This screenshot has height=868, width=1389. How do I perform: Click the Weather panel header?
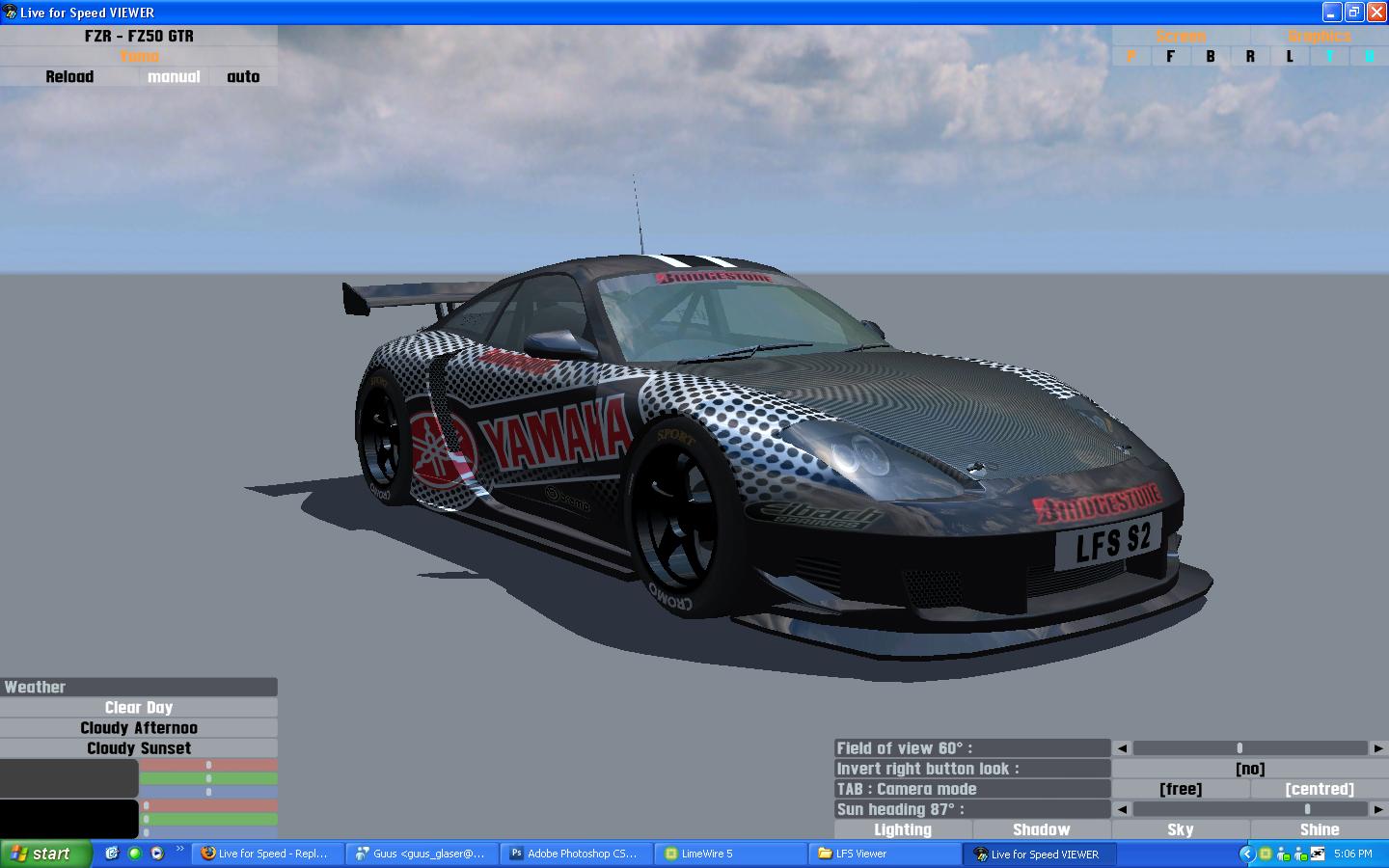[x=139, y=687]
